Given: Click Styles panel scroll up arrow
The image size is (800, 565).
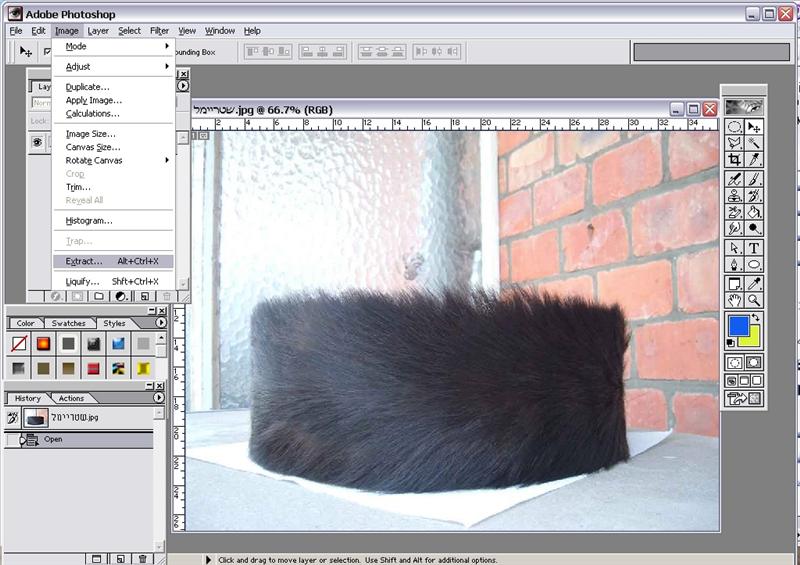Looking at the screenshot, I should (161, 337).
